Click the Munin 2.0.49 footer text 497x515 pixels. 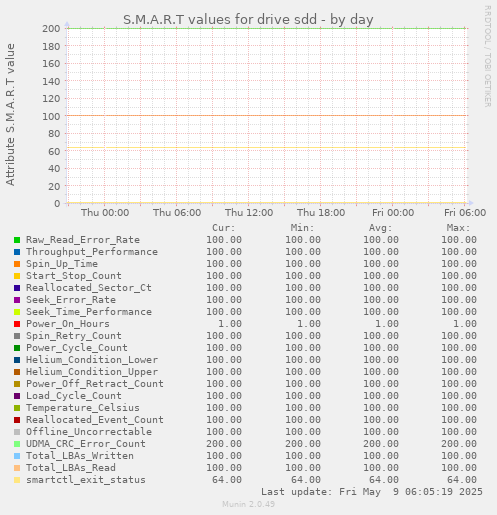(249, 504)
